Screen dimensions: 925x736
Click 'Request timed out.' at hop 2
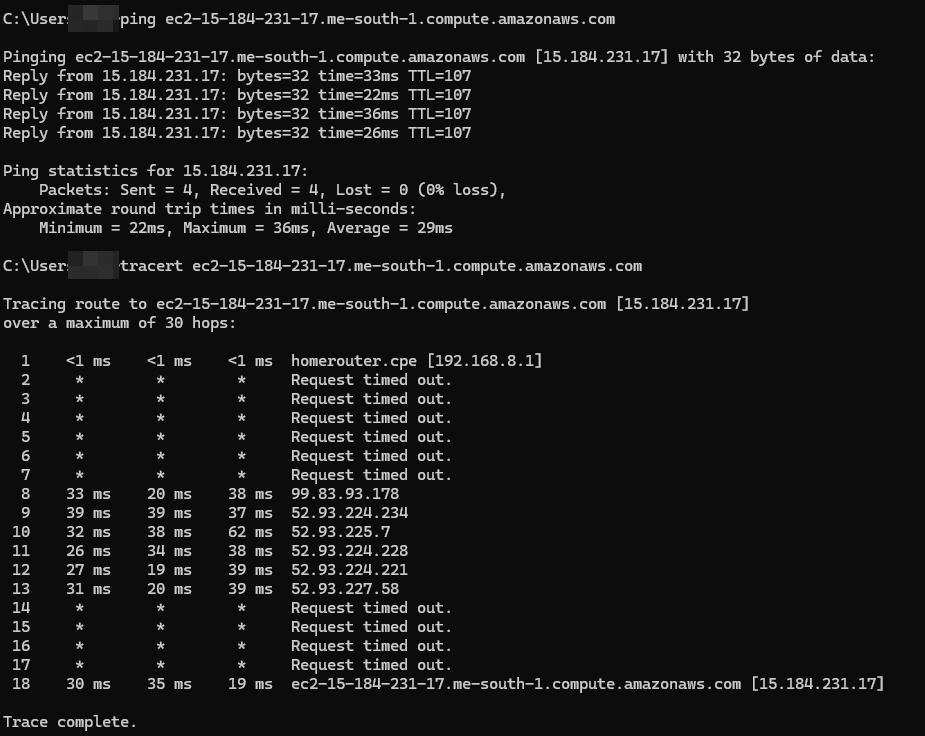click(372, 380)
